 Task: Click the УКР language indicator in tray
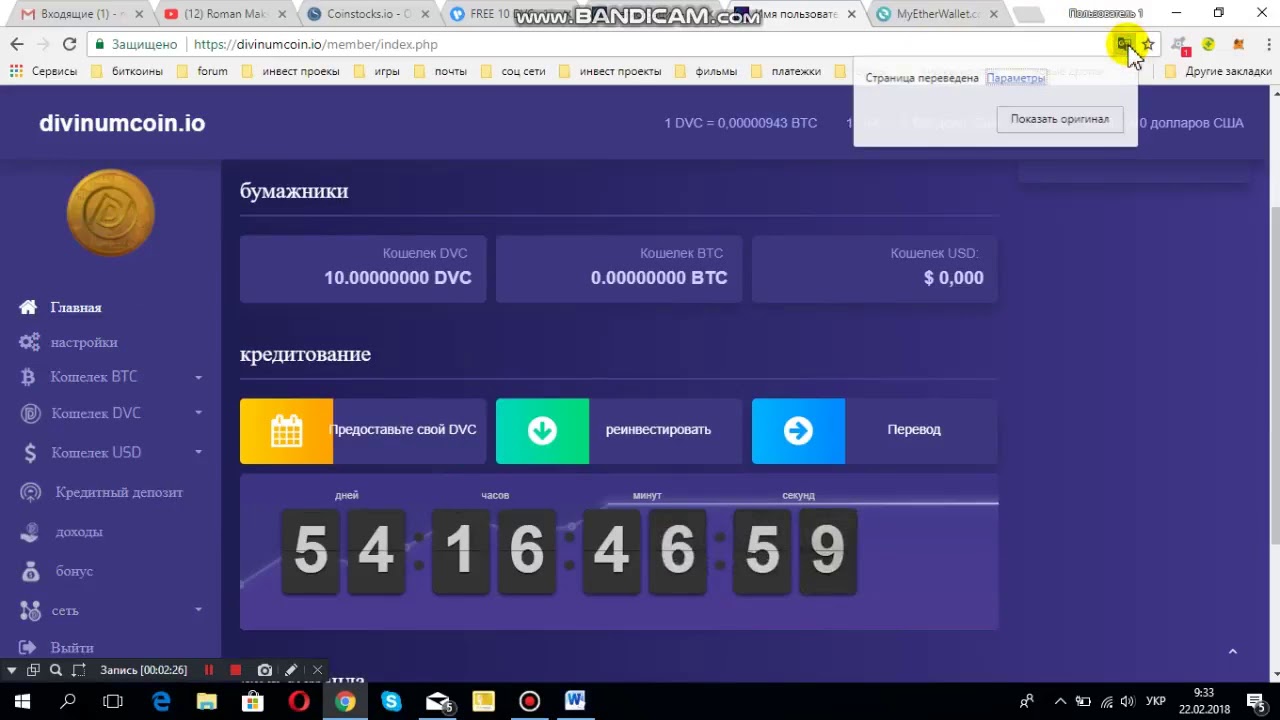click(x=1155, y=701)
